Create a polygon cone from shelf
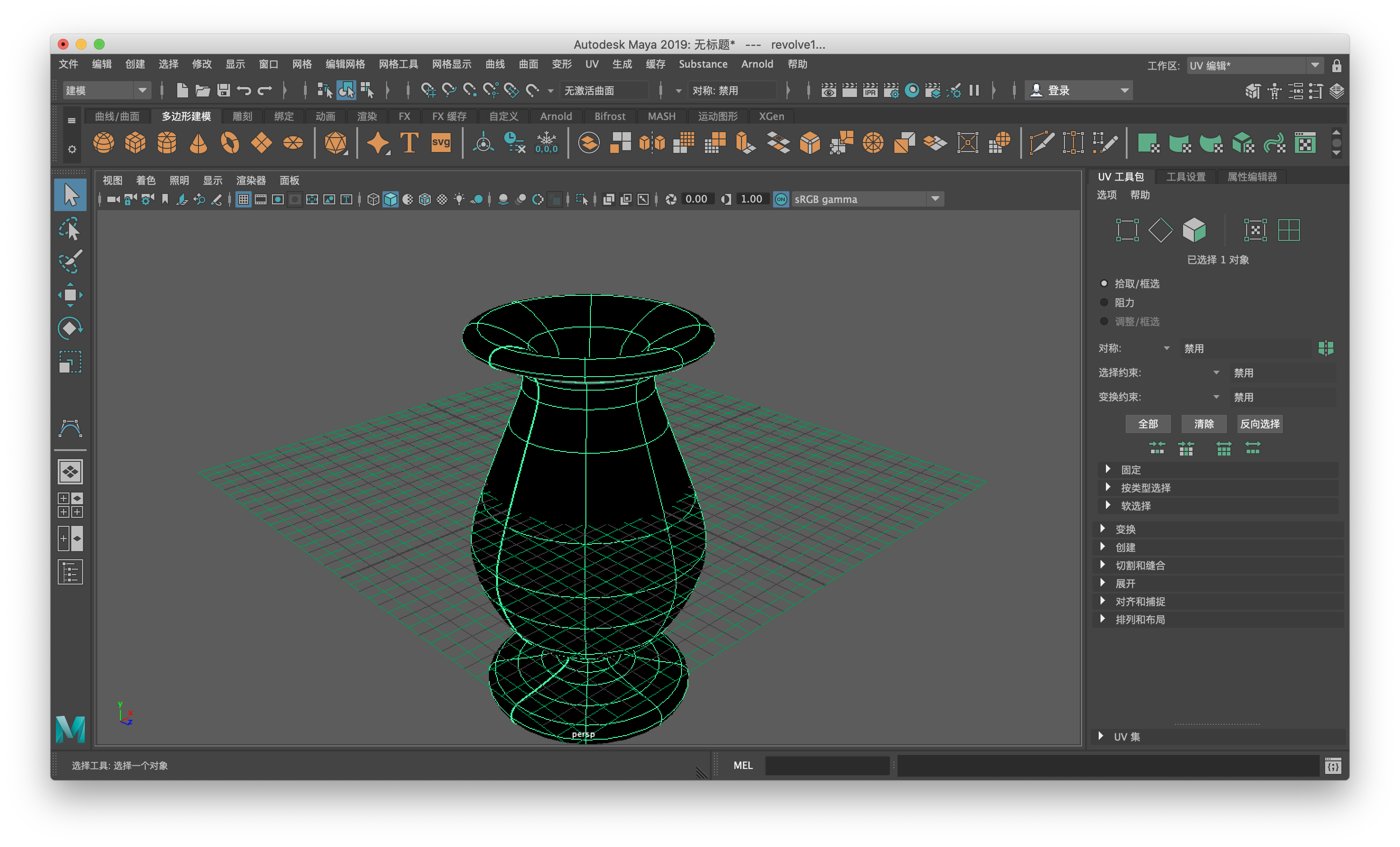Viewport: 1400px width, 847px height. 198,142
